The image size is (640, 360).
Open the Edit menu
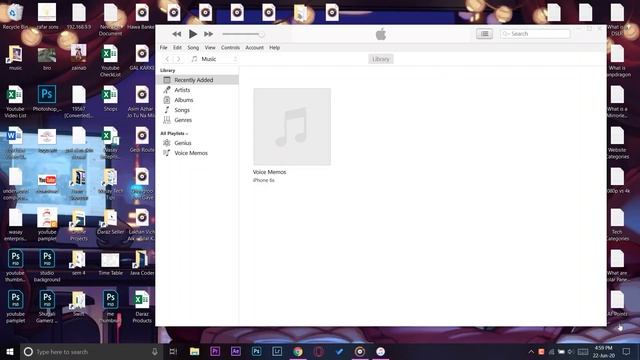point(177,48)
